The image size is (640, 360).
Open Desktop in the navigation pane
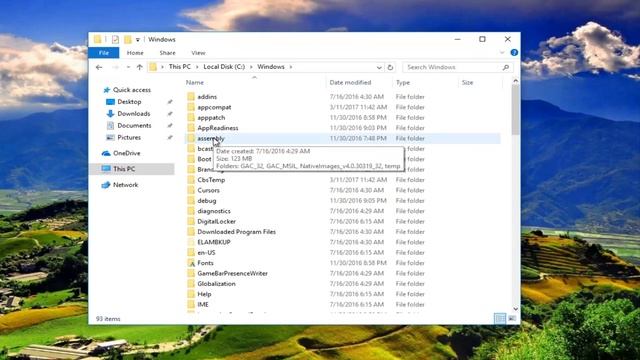(x=129, y=102)
